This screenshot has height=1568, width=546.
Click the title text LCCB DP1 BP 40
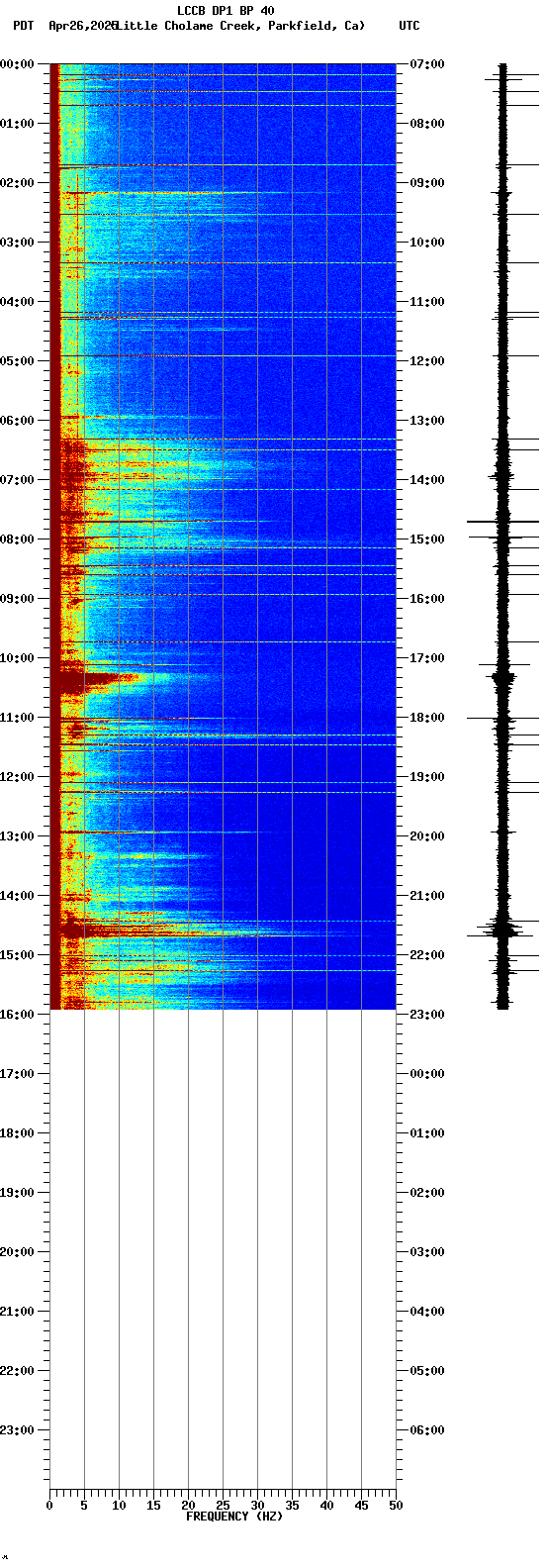(x=226, y=11)
